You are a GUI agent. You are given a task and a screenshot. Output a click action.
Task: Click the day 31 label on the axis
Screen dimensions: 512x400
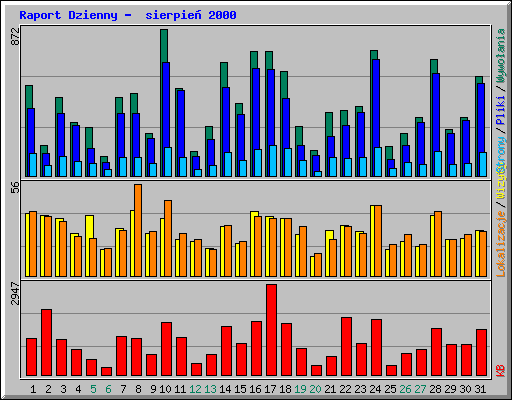(x=480, y=389)
